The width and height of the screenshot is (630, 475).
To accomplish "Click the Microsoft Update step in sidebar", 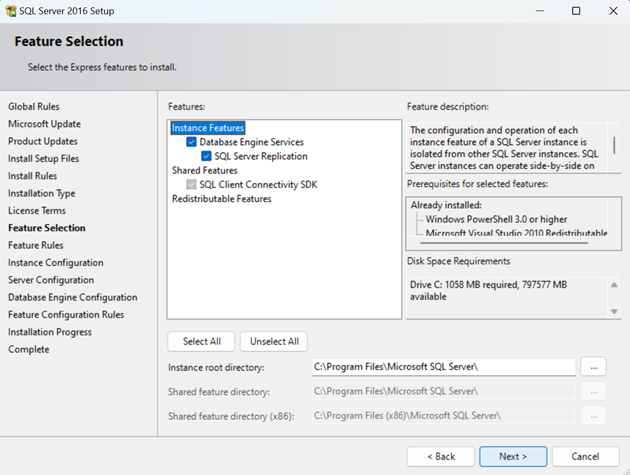I will pyautogui.click(x=45, y=124).
